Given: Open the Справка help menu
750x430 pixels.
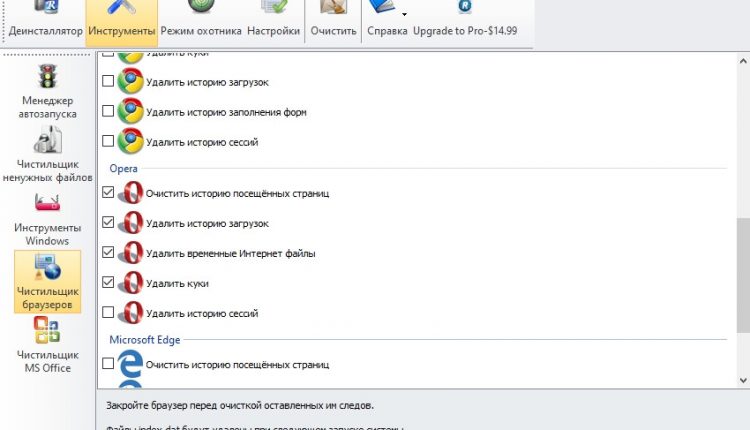Looking at the screenshot, I should tap(387, 22).
